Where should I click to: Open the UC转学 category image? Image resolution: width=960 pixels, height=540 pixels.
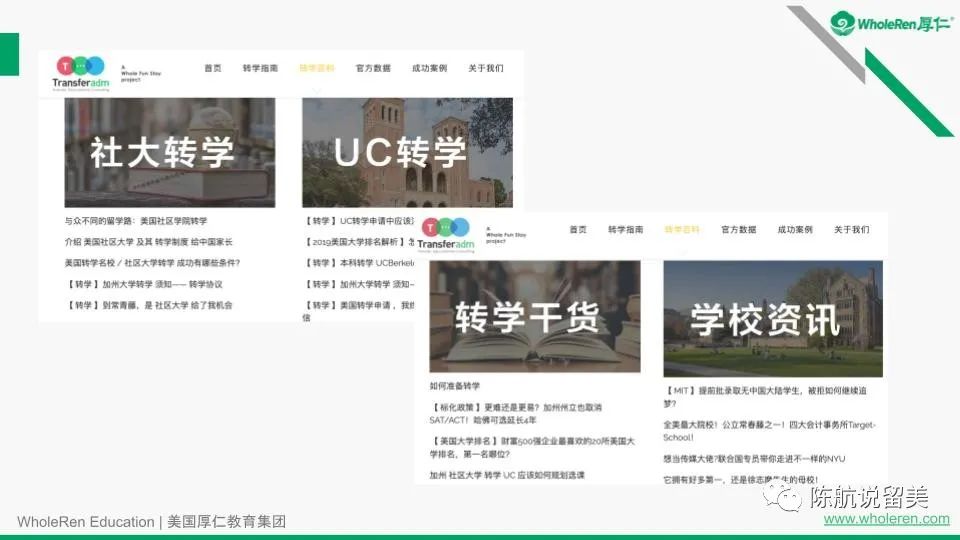coord(407,152)
